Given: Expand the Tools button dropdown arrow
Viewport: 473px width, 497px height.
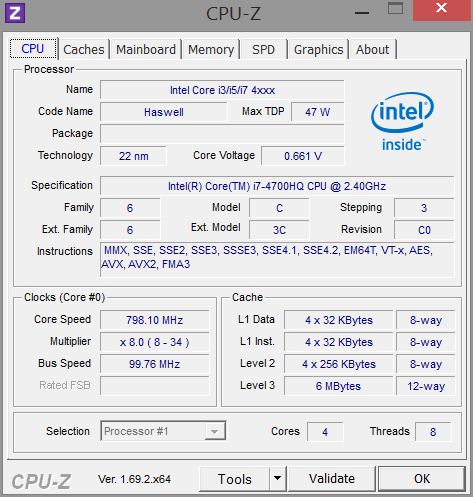Looking at the screenshot, I should 277,479.
